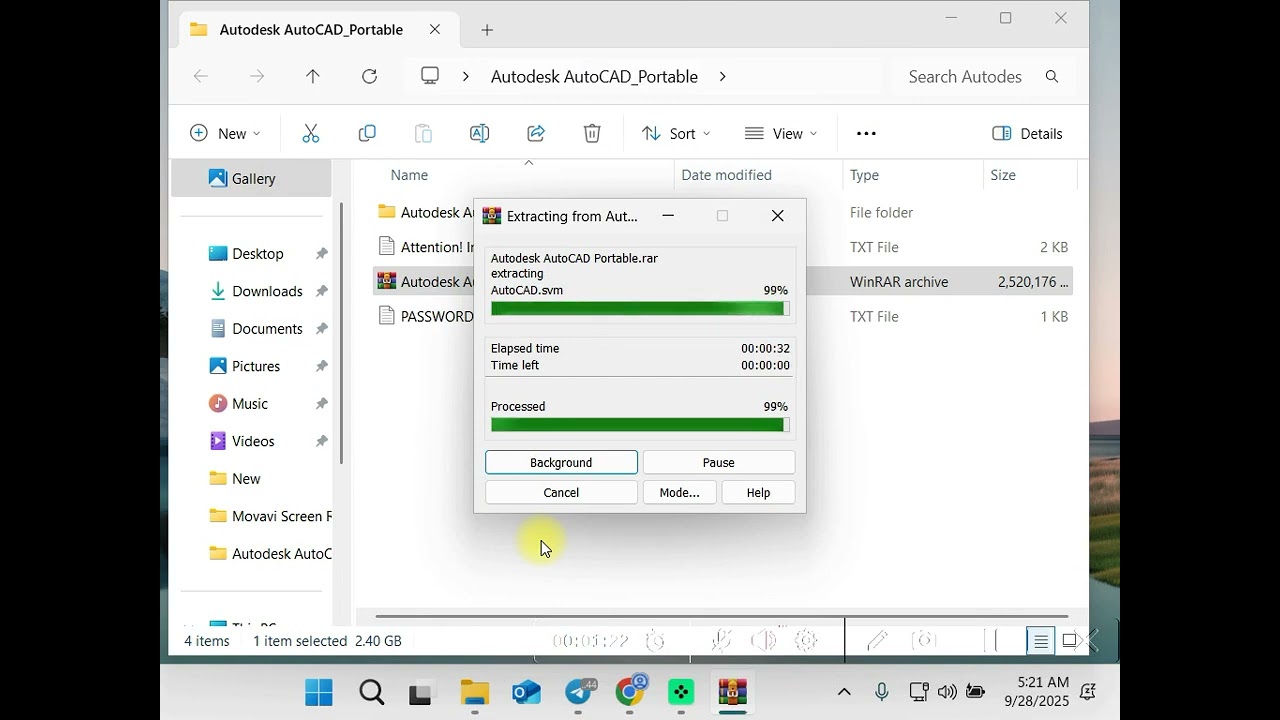This screenshot has height=720, width=1280.
Task: Click the search magnifier icon in Explorer
Action: pyautogui.click(x=1051, y=76)
